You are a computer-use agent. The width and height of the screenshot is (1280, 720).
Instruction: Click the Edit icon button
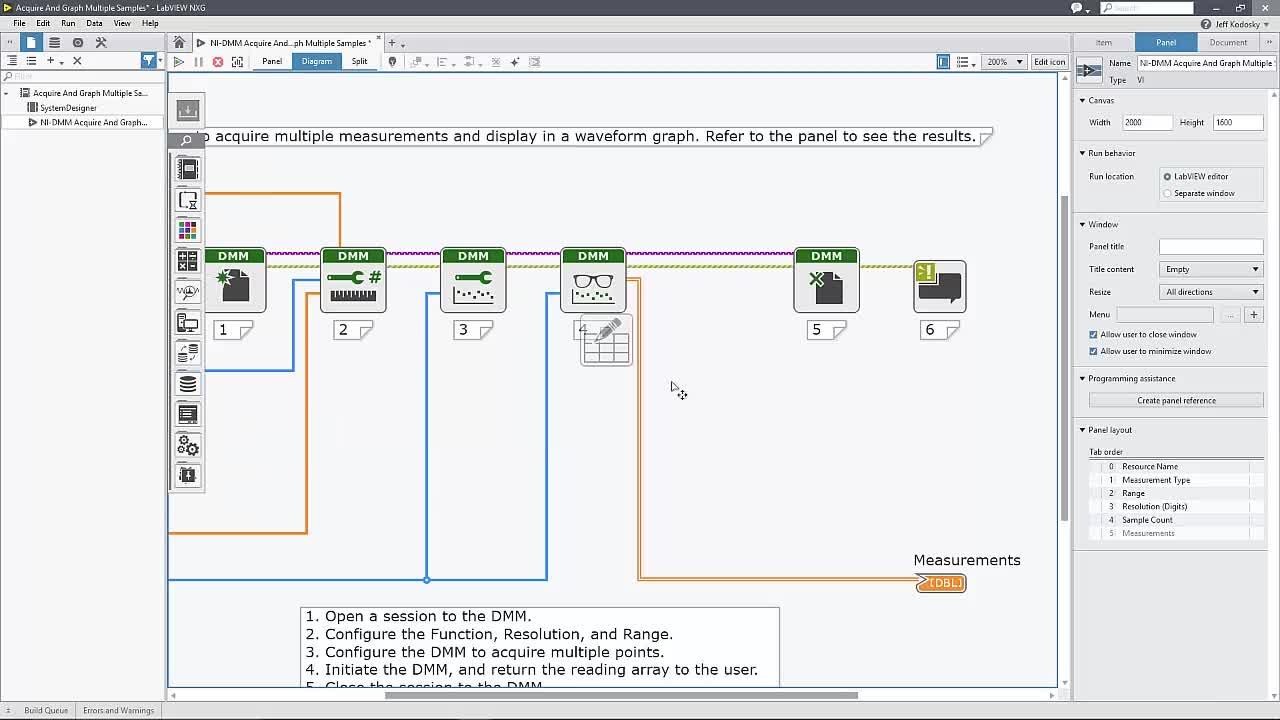click(x=1049, y=62)
